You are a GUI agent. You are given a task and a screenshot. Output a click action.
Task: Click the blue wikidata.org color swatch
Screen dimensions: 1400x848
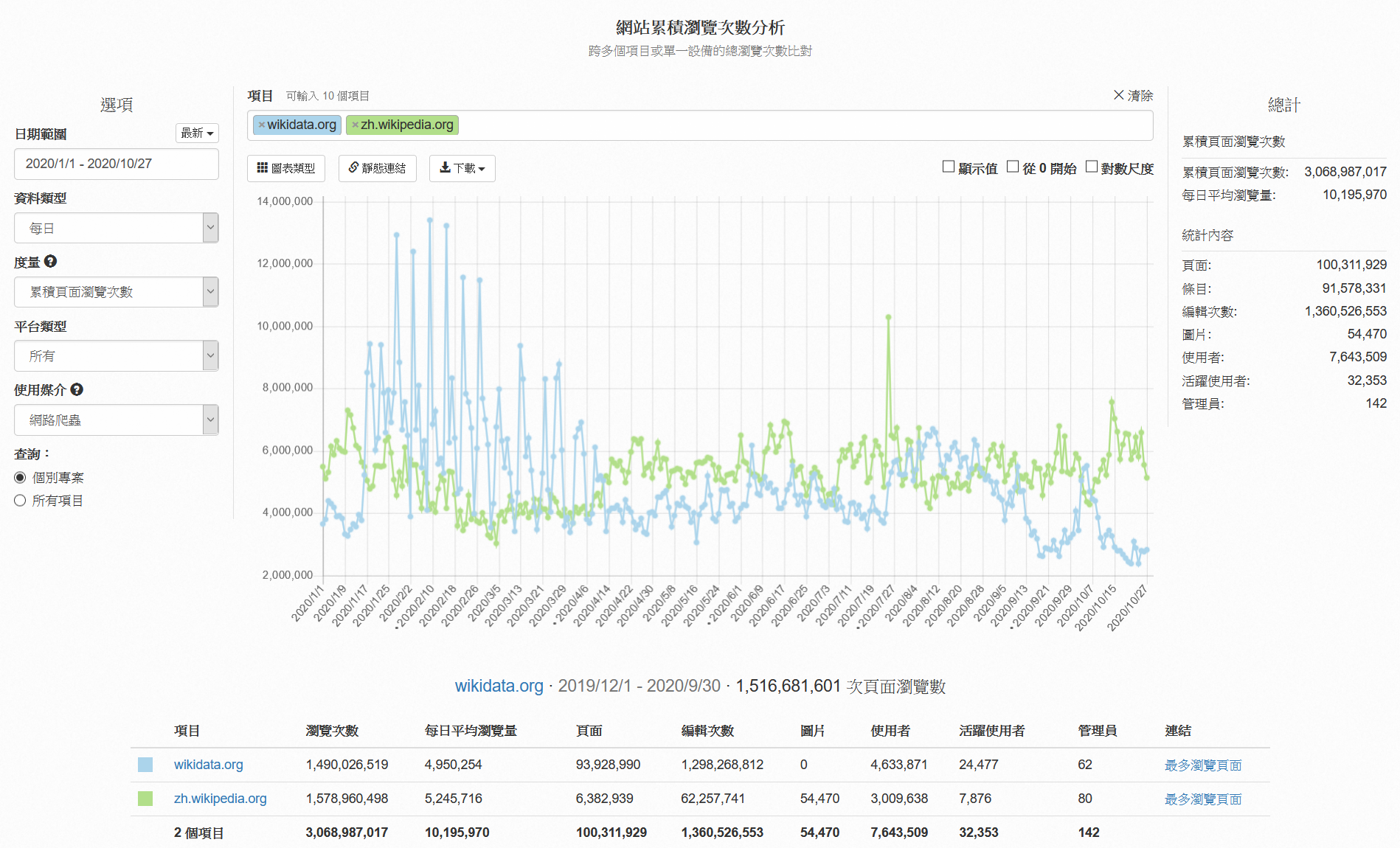tap(145, 765)
